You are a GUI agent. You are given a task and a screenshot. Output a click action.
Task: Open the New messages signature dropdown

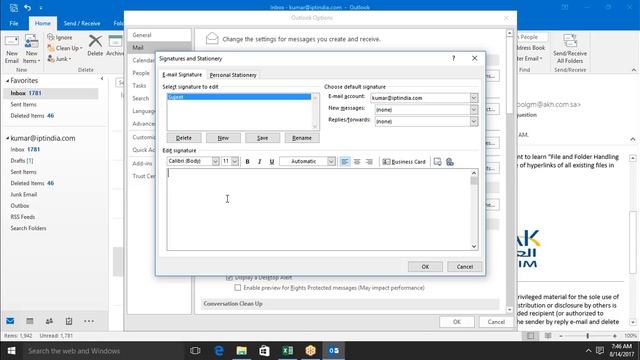click(473, 110)
